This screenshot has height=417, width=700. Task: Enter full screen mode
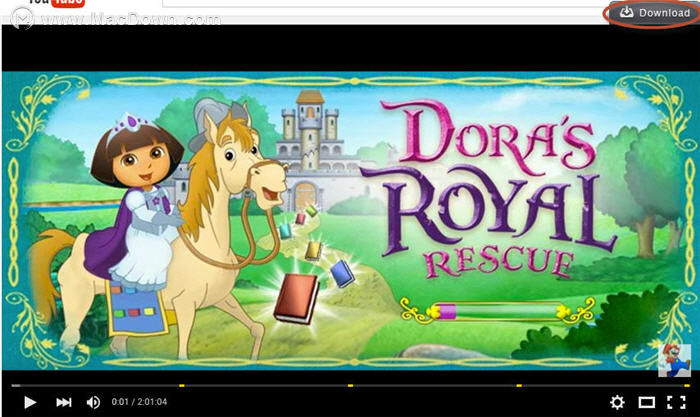pos(676,402)
